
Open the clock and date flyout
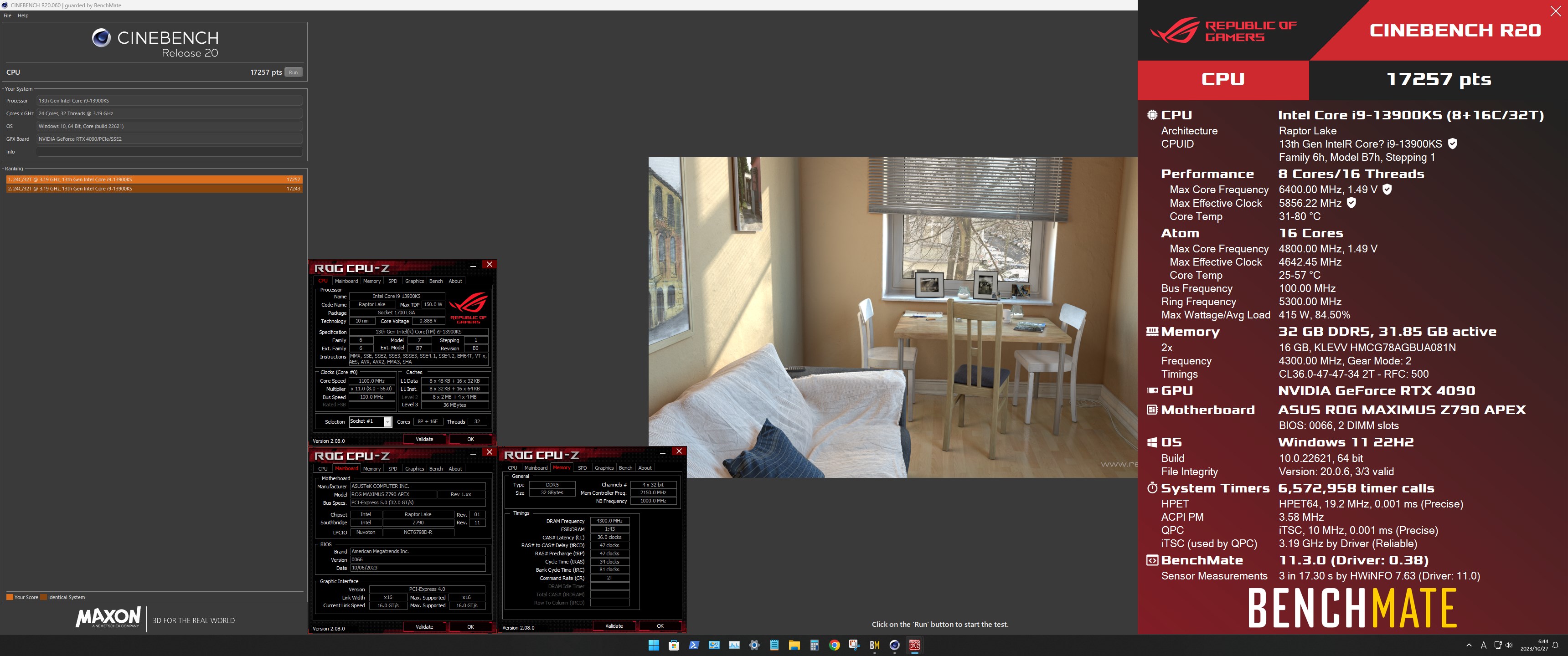(x=1534, y=645)
